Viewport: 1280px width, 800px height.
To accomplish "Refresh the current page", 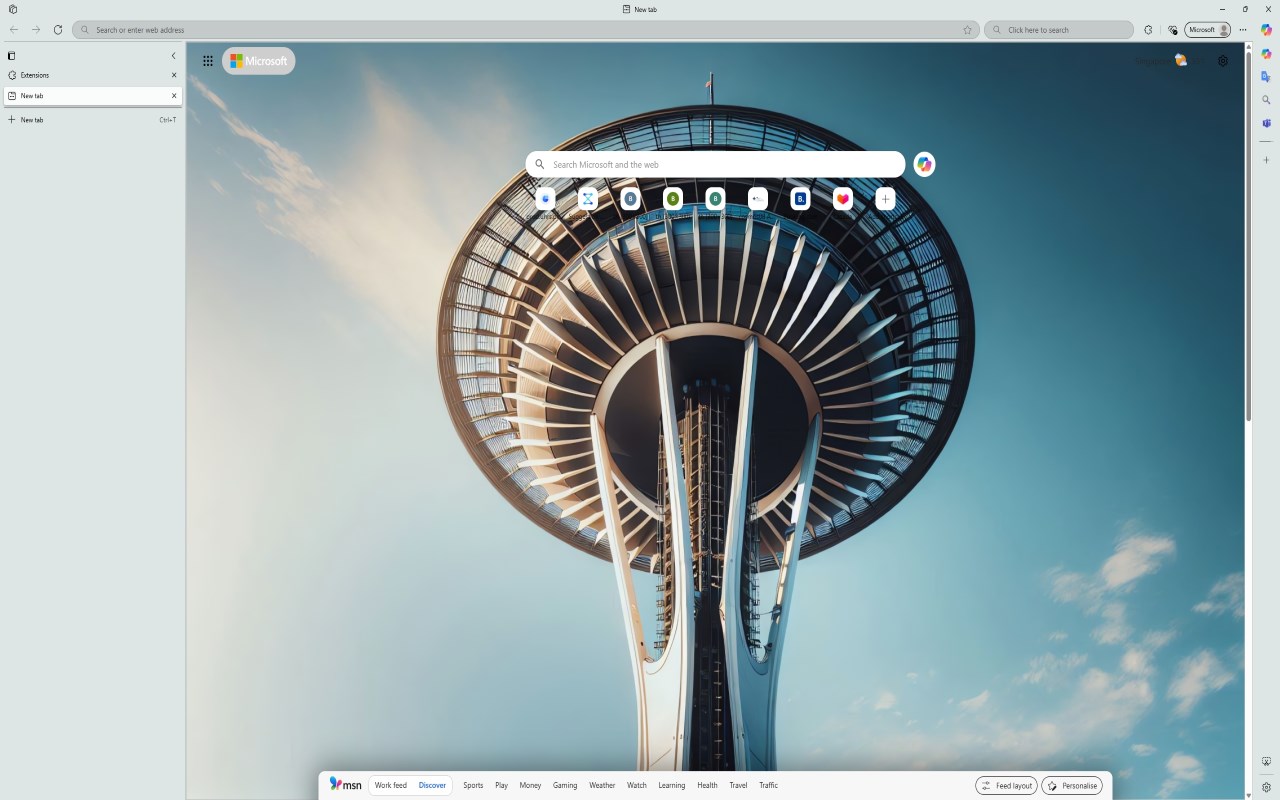I will coord(58,30).
